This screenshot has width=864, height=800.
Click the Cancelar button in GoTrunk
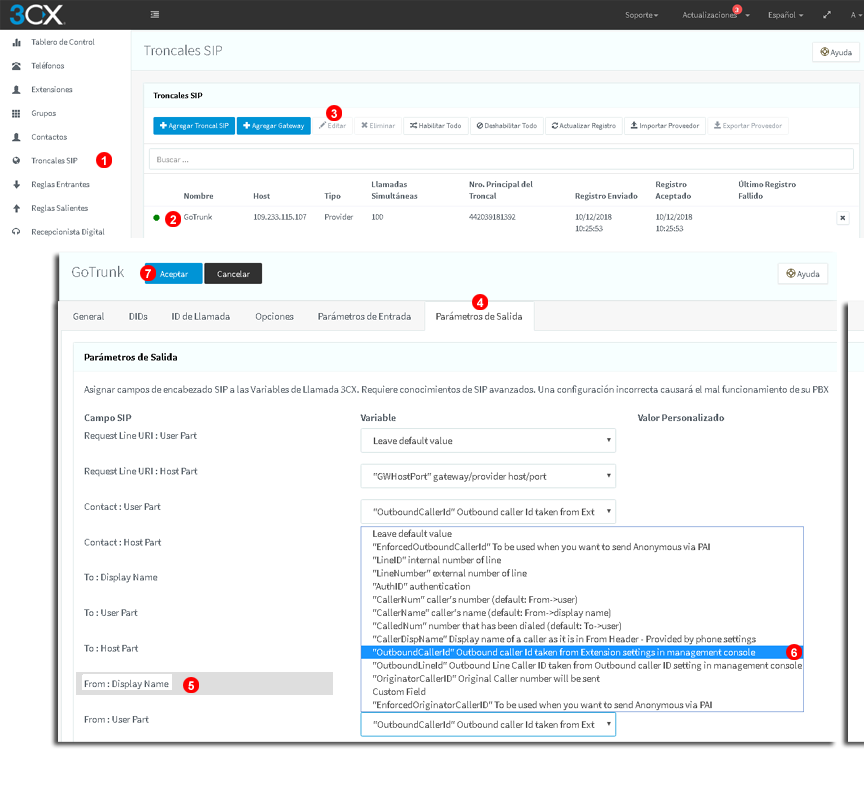point(233,274)
